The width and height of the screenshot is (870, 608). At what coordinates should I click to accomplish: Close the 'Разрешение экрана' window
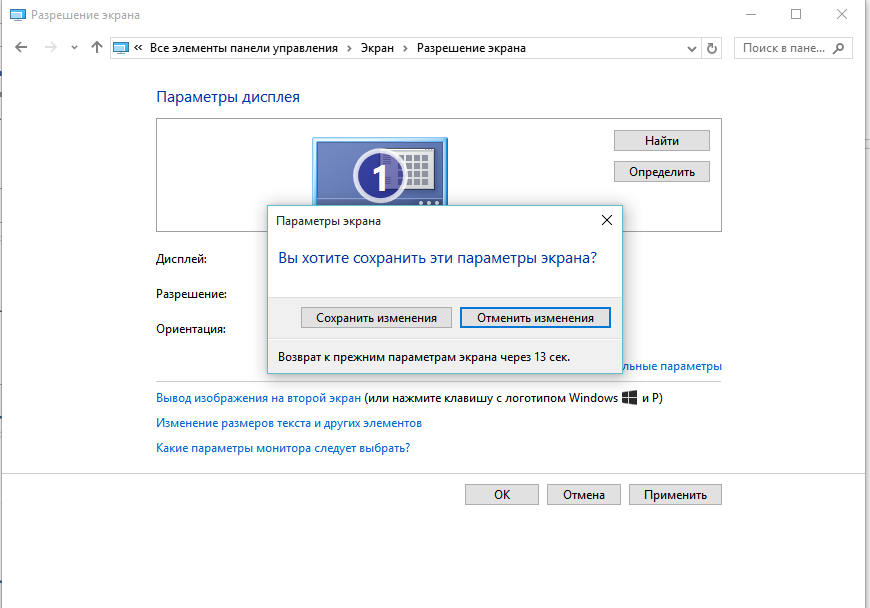(x=841, y=14)
